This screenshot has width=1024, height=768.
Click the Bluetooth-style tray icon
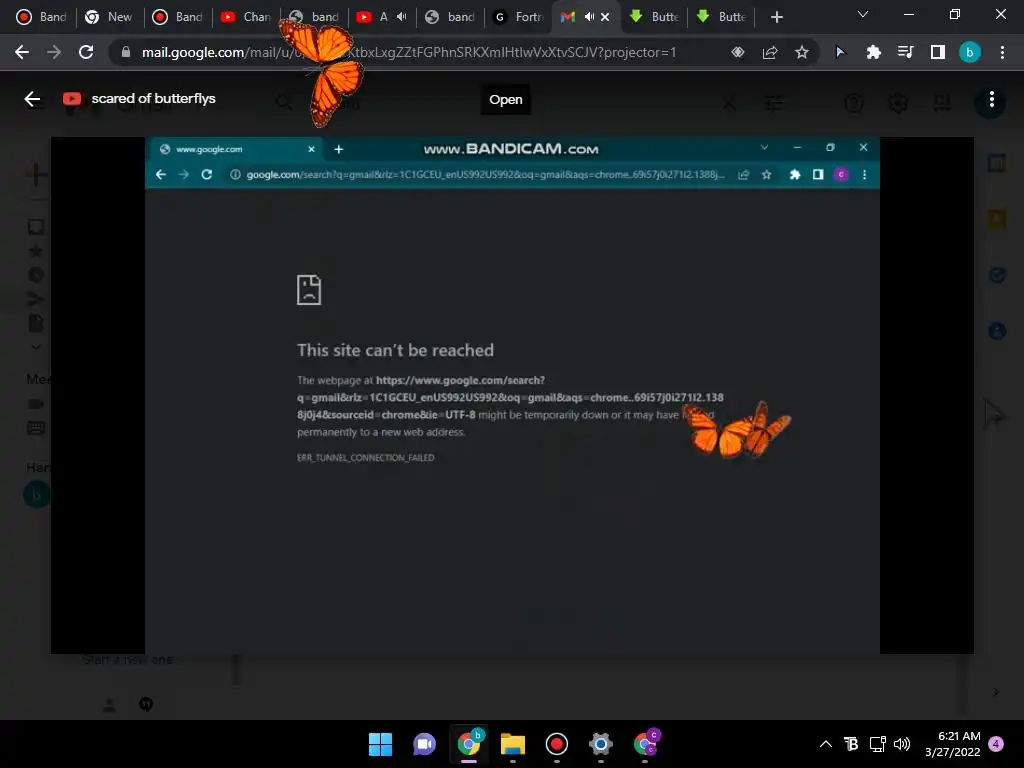pyautogui.click(x=851, y=744)
